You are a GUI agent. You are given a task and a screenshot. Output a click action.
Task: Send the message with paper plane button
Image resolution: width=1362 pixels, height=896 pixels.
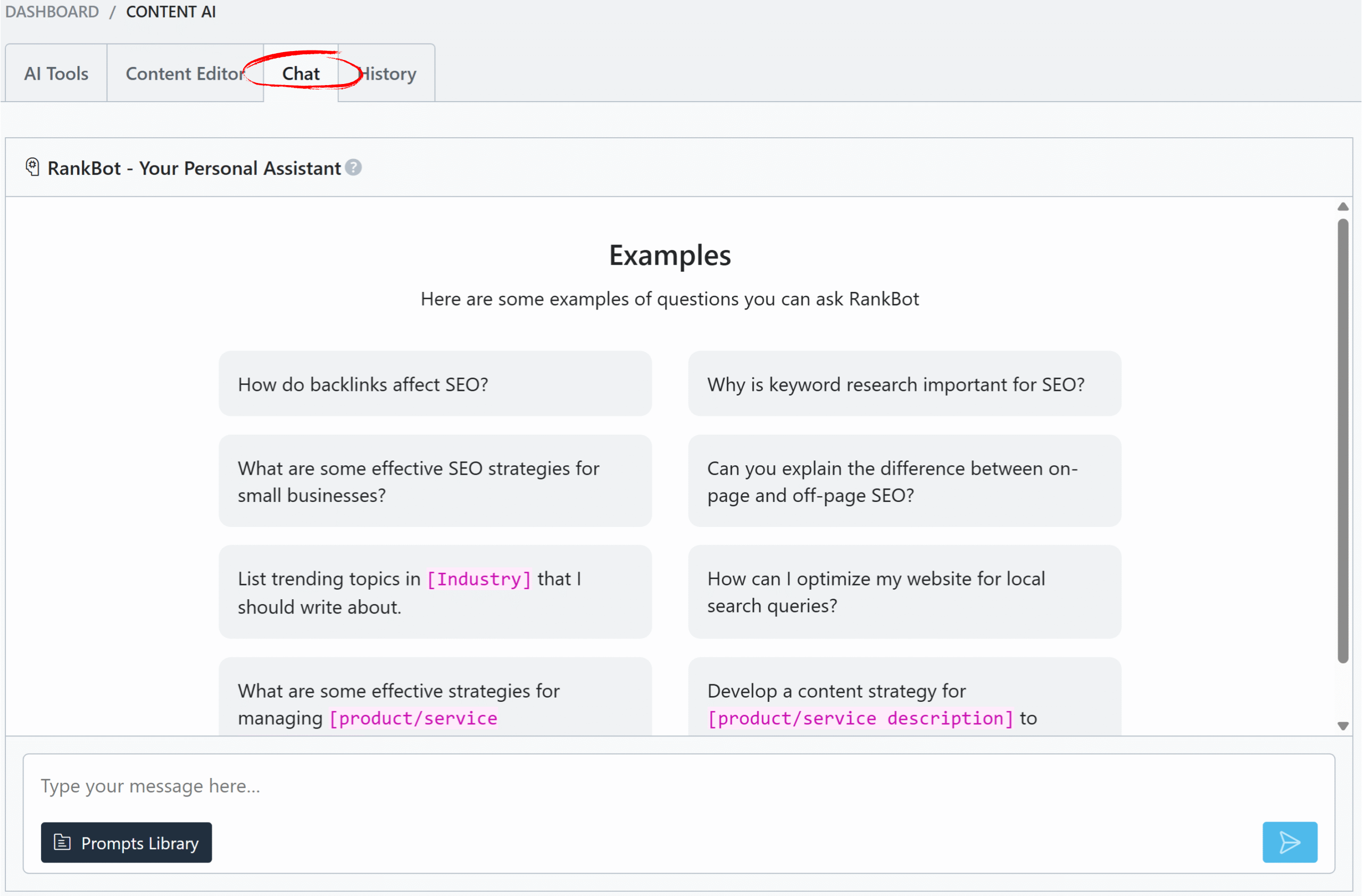coord(1290,842)
